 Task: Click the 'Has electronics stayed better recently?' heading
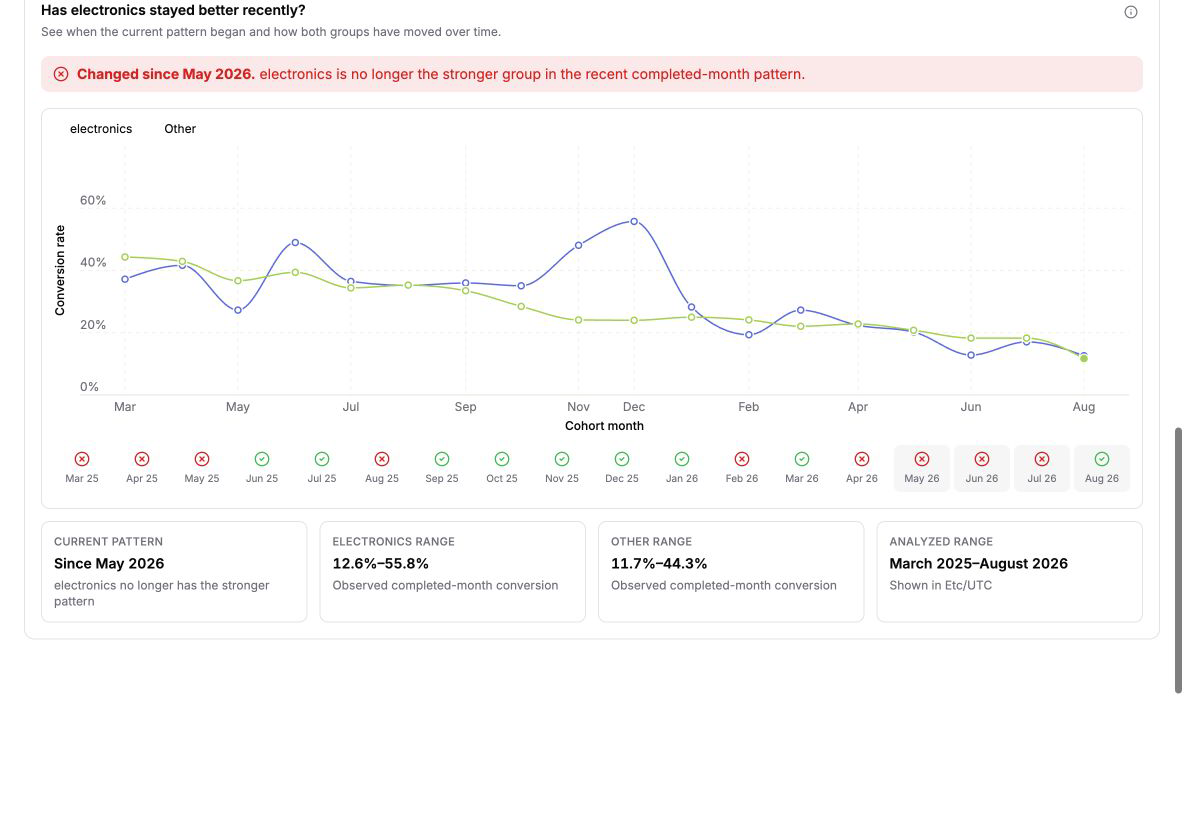pyautogui.click(x=173, y=11)
